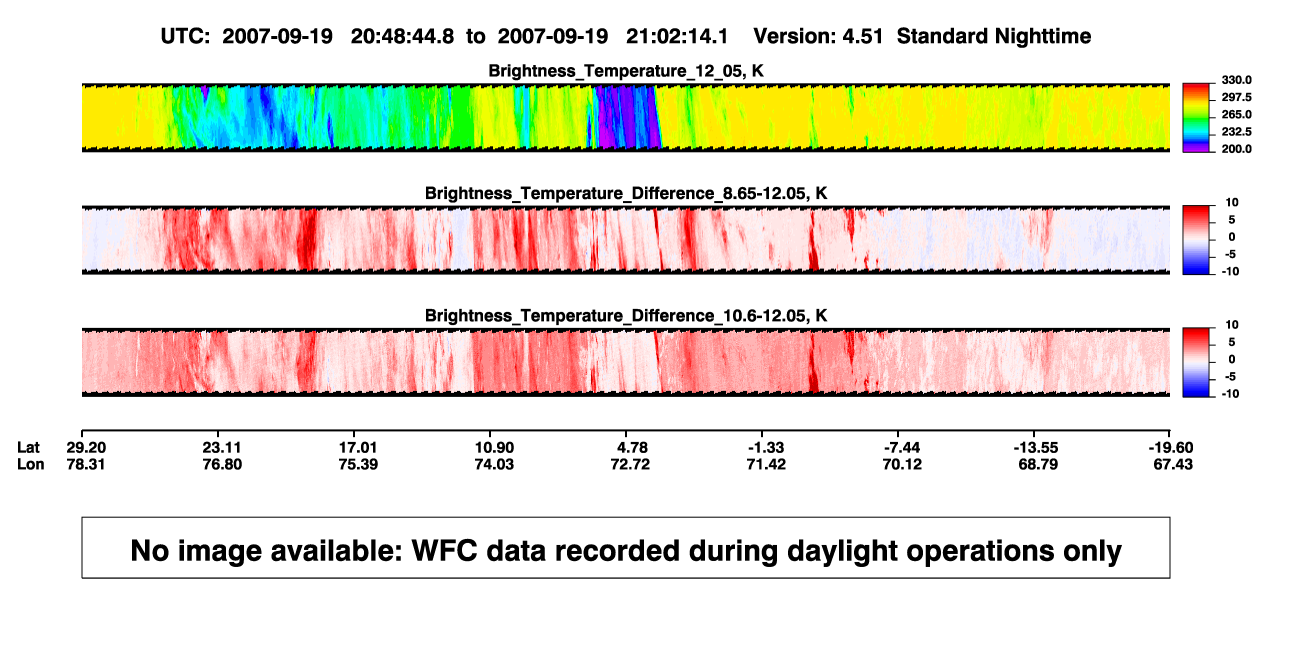Click the red-blue colorbar of 10.6-12.05 plot

click(x=1197, y=362)
